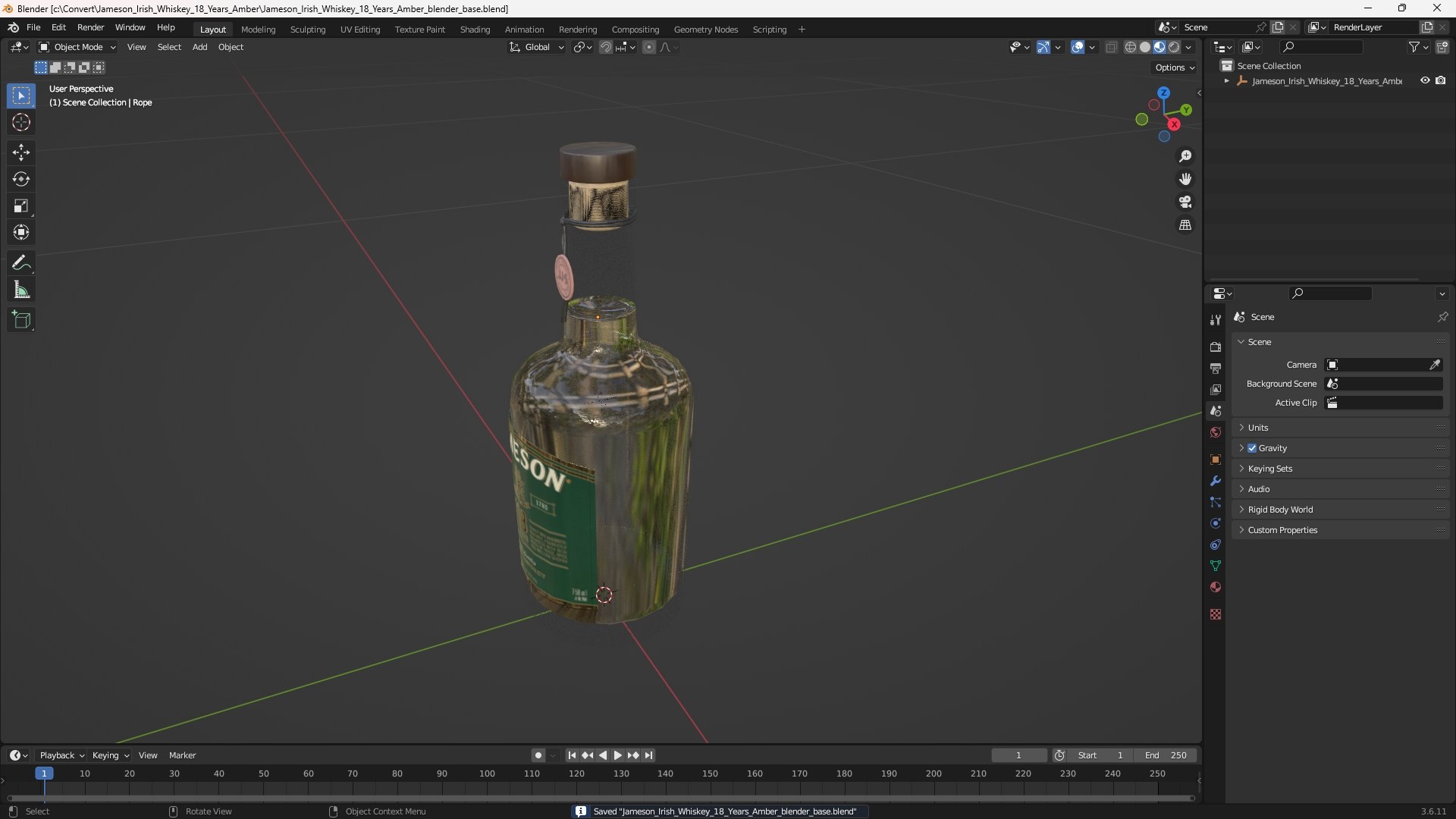Toggle camera view icon

[x=1185, y=202]
